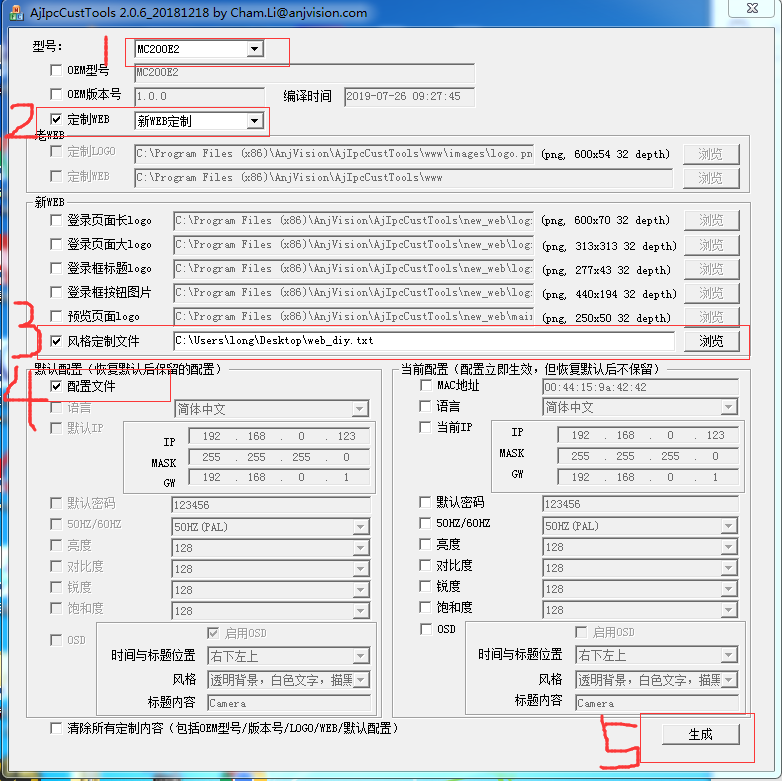Toggle the 风格定制文件 checkbox
The height and width of the screenshot is (781, 782).
56,341
